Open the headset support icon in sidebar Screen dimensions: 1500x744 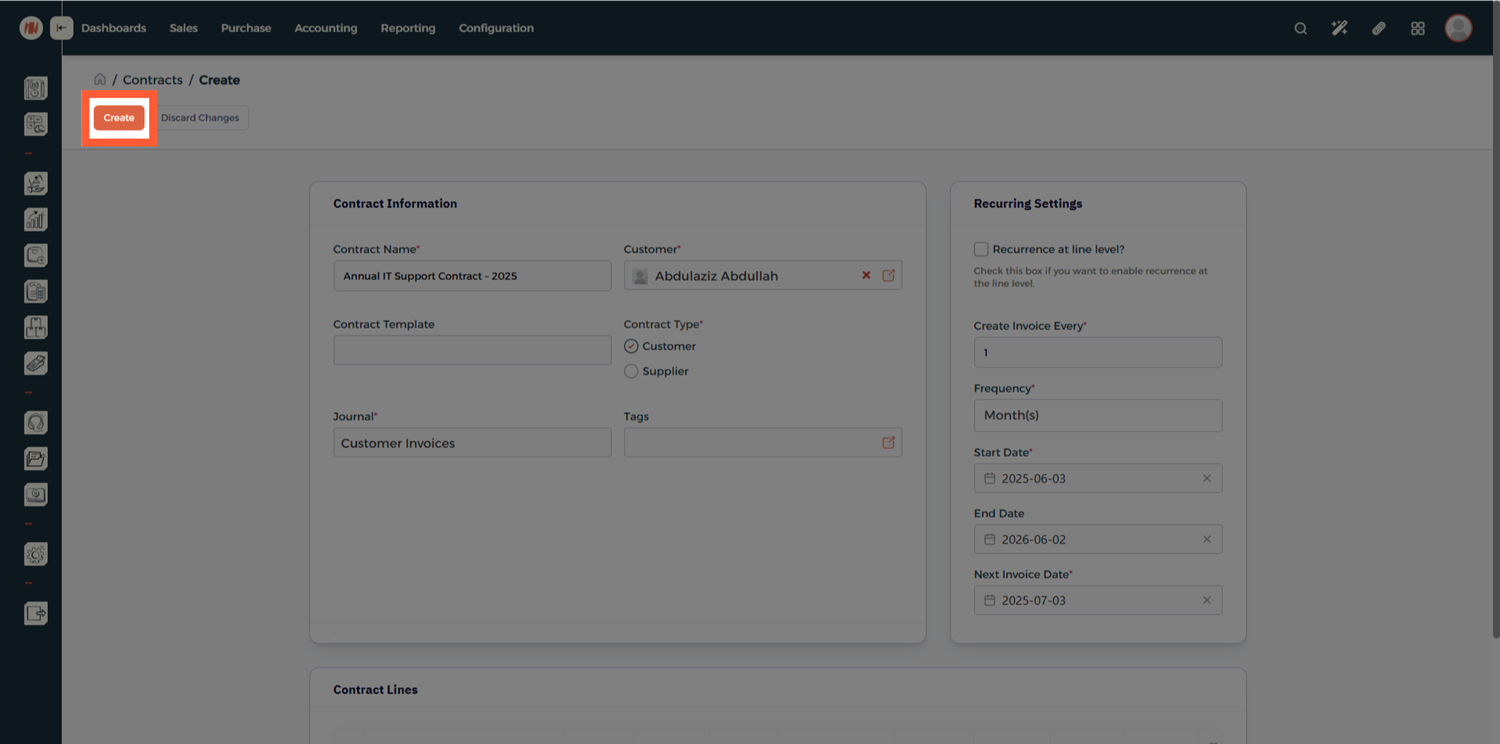point(36,423)
